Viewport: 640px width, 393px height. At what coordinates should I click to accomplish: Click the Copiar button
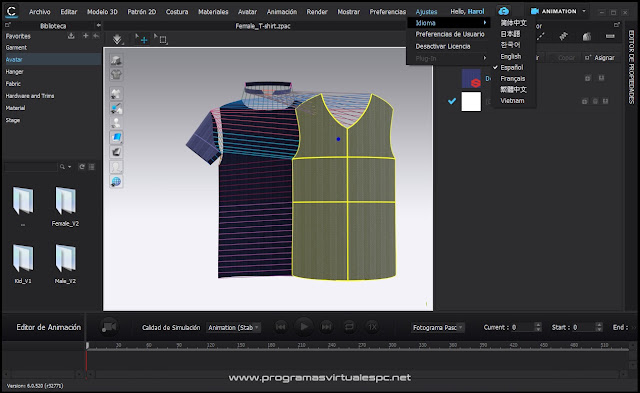pyautogui.click(x=566, y=58)
